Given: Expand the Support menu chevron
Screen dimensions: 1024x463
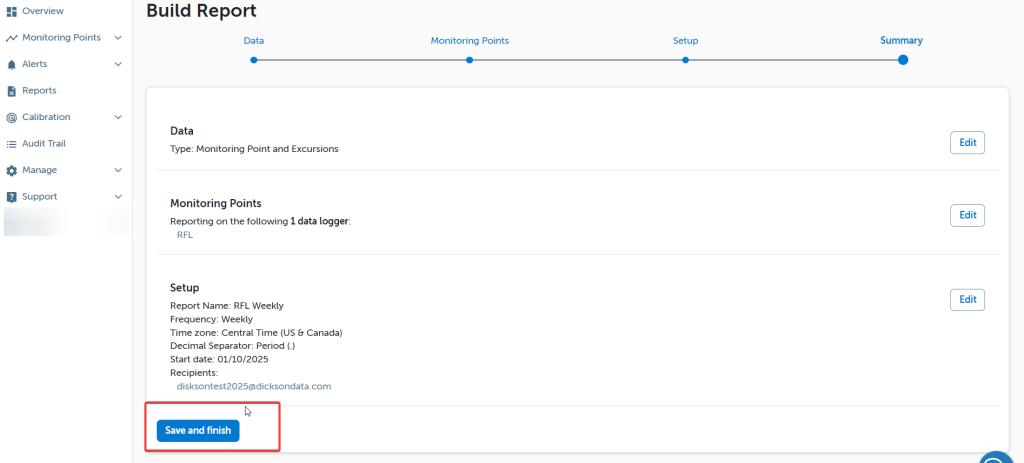Looking at the screenshot, I should click(118, 197).
